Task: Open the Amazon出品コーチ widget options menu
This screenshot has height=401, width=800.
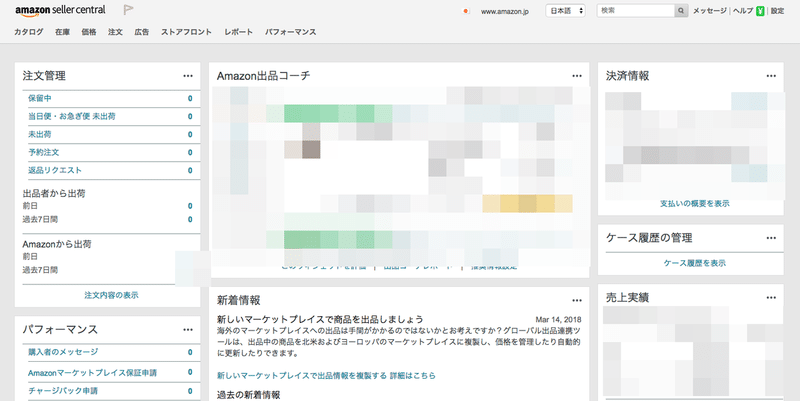Action: tap(577, 76)
